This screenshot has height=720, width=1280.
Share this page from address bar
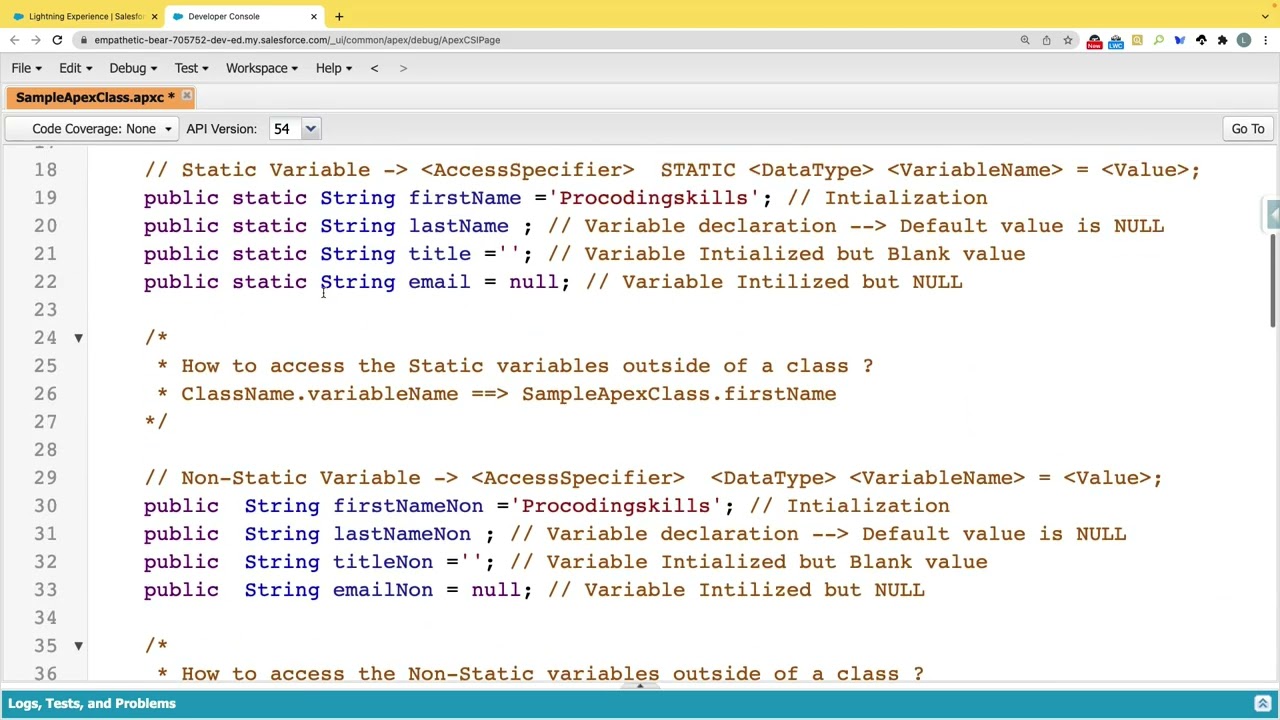pyautogui.click(x=1046, y=40)
